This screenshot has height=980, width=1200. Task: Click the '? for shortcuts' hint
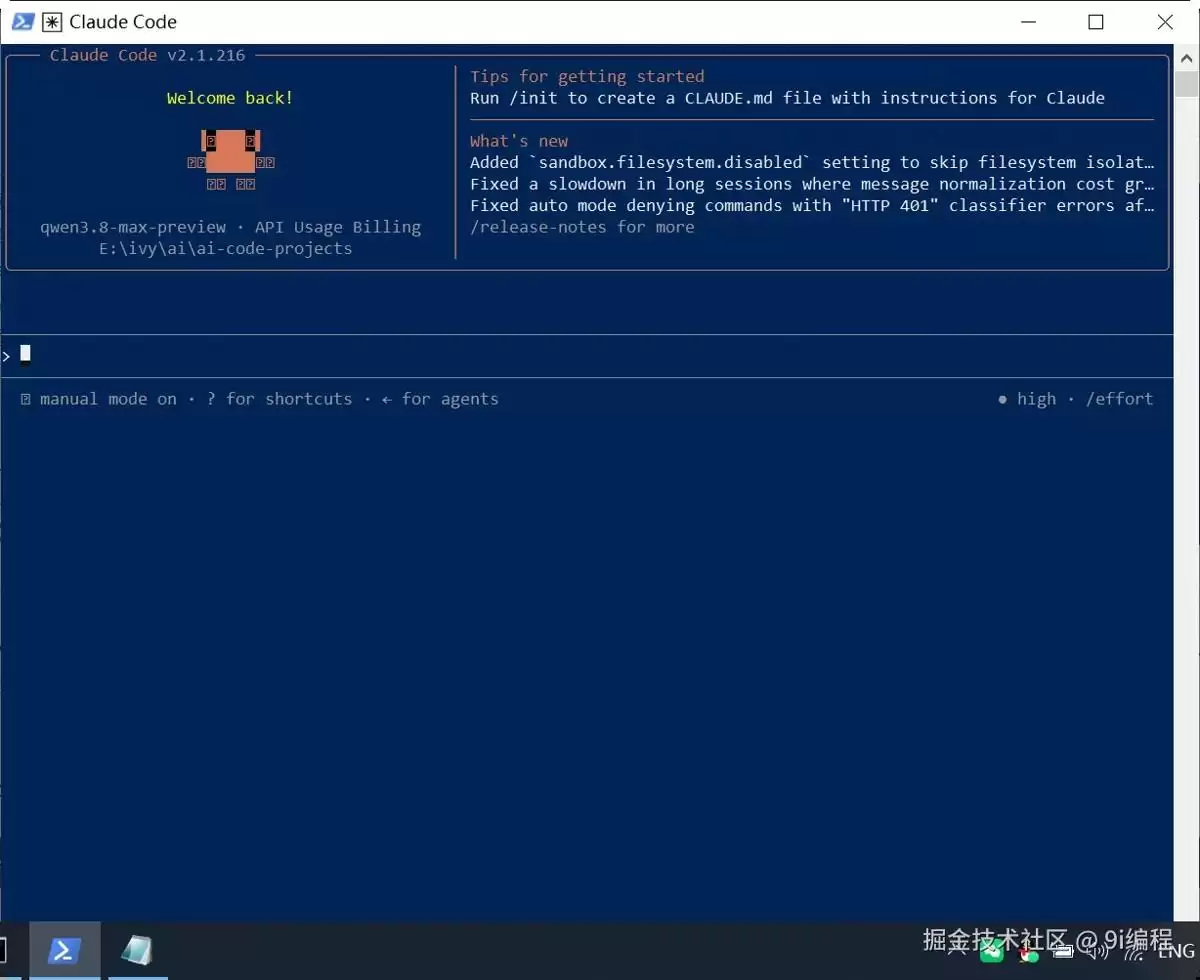(x=279, y=399)
